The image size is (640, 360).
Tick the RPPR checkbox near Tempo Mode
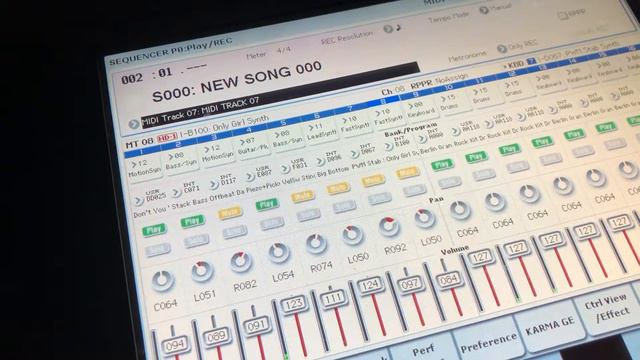[x=562, y=16]
